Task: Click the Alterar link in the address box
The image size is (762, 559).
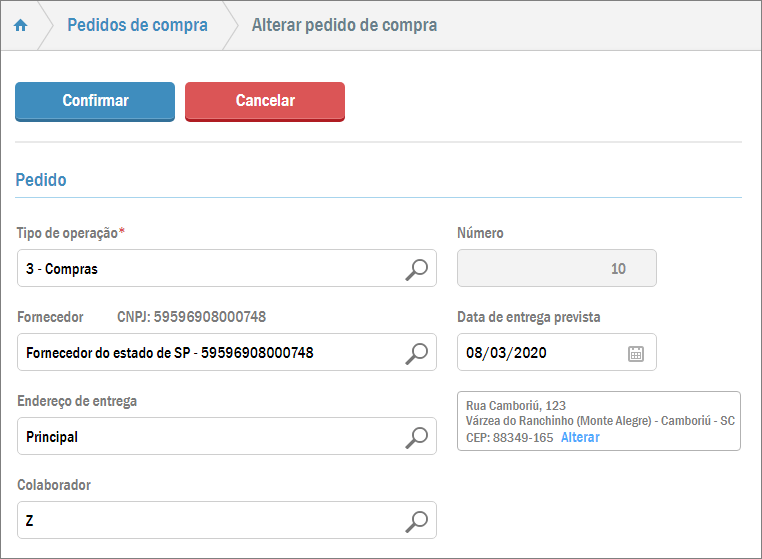Action: click(580, 438)
